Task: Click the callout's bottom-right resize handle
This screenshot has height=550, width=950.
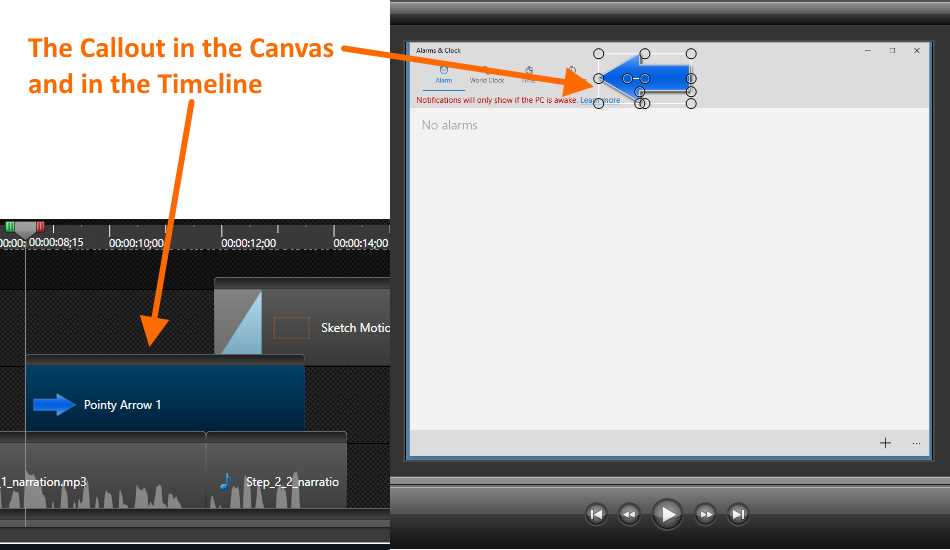Action: pyautogui.click(x=691, y=104)
